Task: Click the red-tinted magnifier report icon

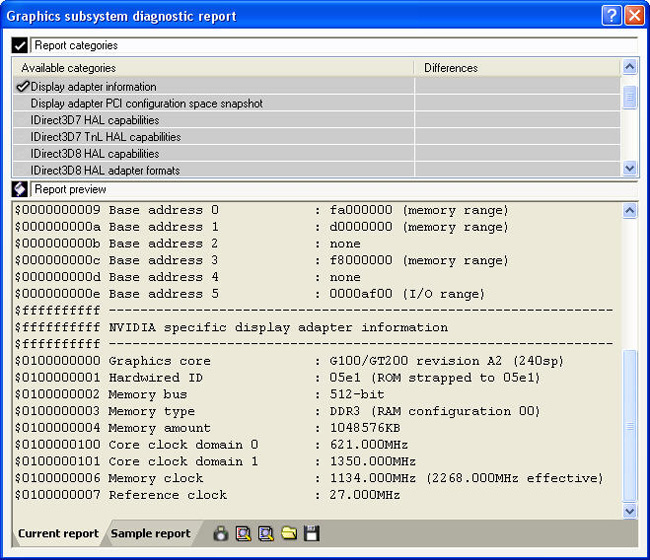Action: click(x=243, y=533)
